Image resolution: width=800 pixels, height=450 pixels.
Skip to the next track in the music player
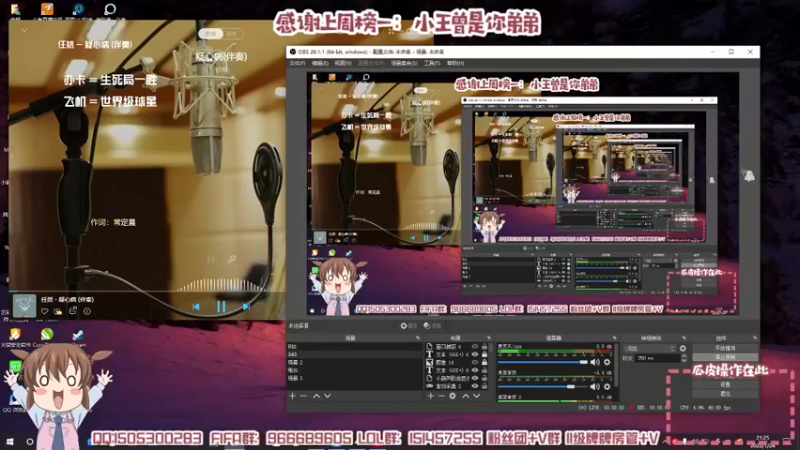(x=246, y=306)
